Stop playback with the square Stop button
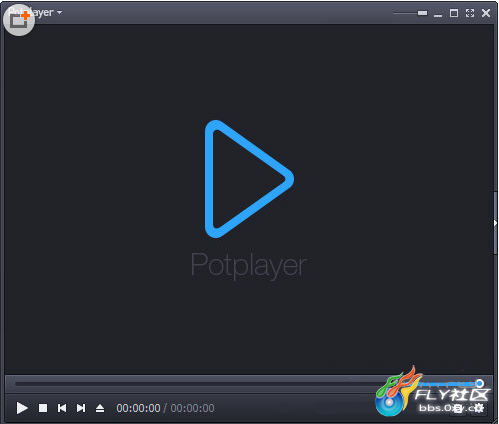Screen dimensions: 499x424 [43, 408]
